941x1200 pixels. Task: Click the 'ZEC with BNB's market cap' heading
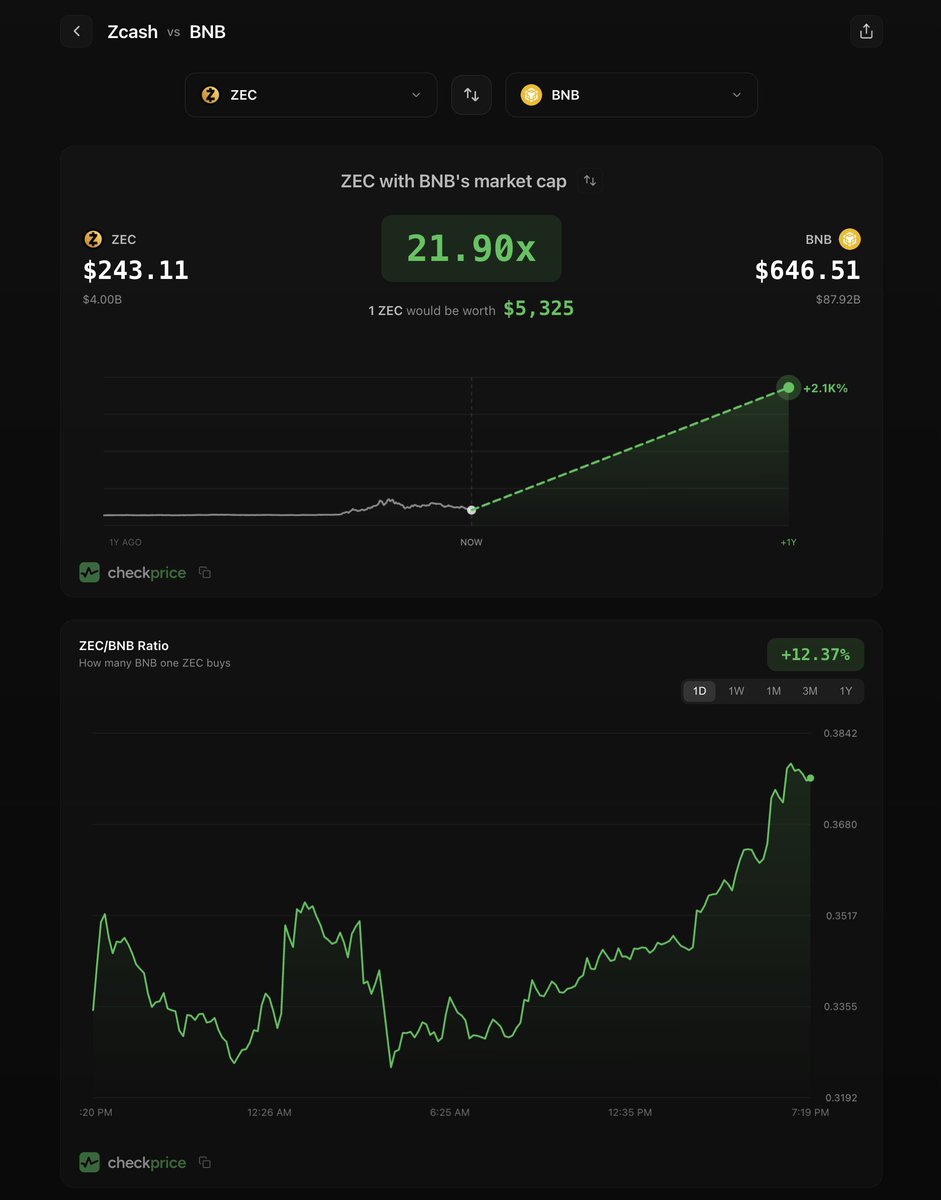tap(454, 181)
